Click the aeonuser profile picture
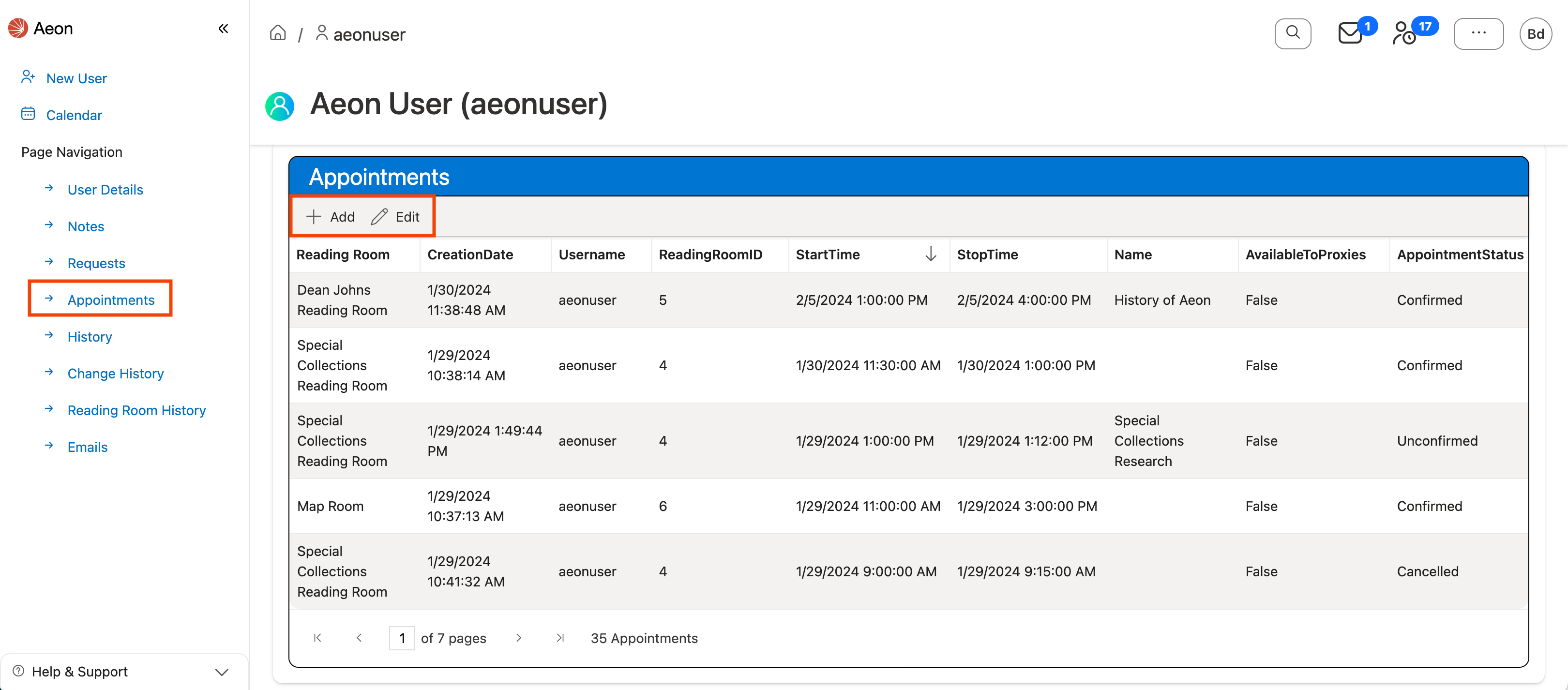 click(279, 105)
